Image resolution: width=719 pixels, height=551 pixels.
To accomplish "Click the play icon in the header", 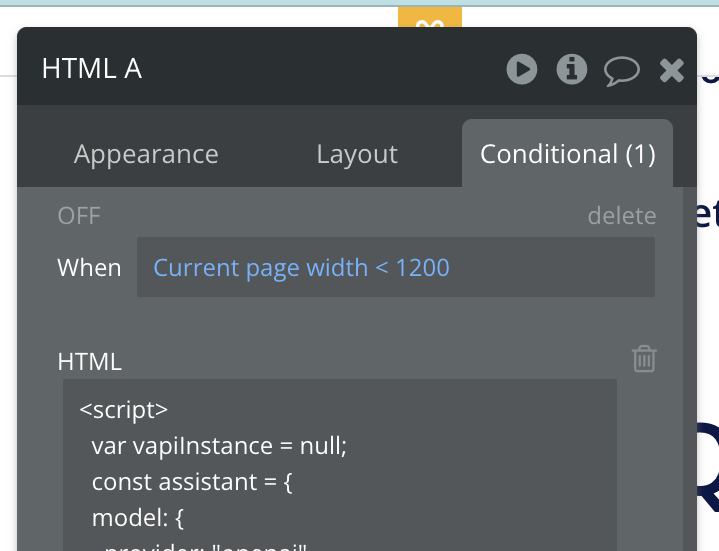I will (521, 69).
